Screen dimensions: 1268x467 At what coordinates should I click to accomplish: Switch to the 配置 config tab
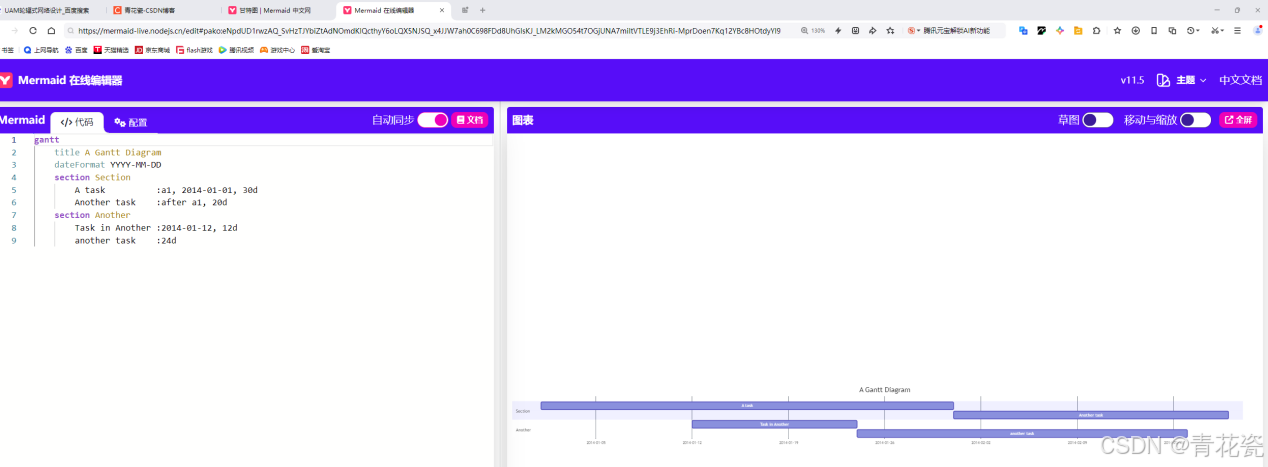coord(131,122)
